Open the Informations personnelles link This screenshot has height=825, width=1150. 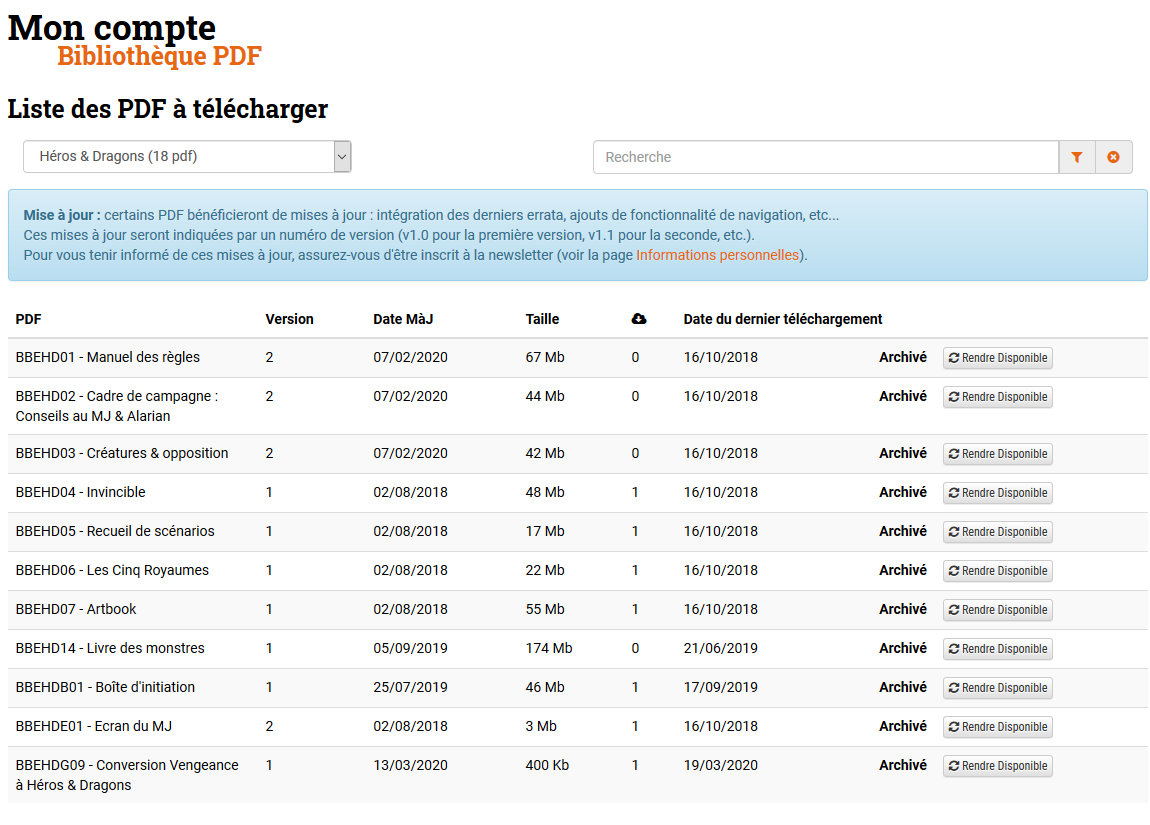[x=717, y=255]
